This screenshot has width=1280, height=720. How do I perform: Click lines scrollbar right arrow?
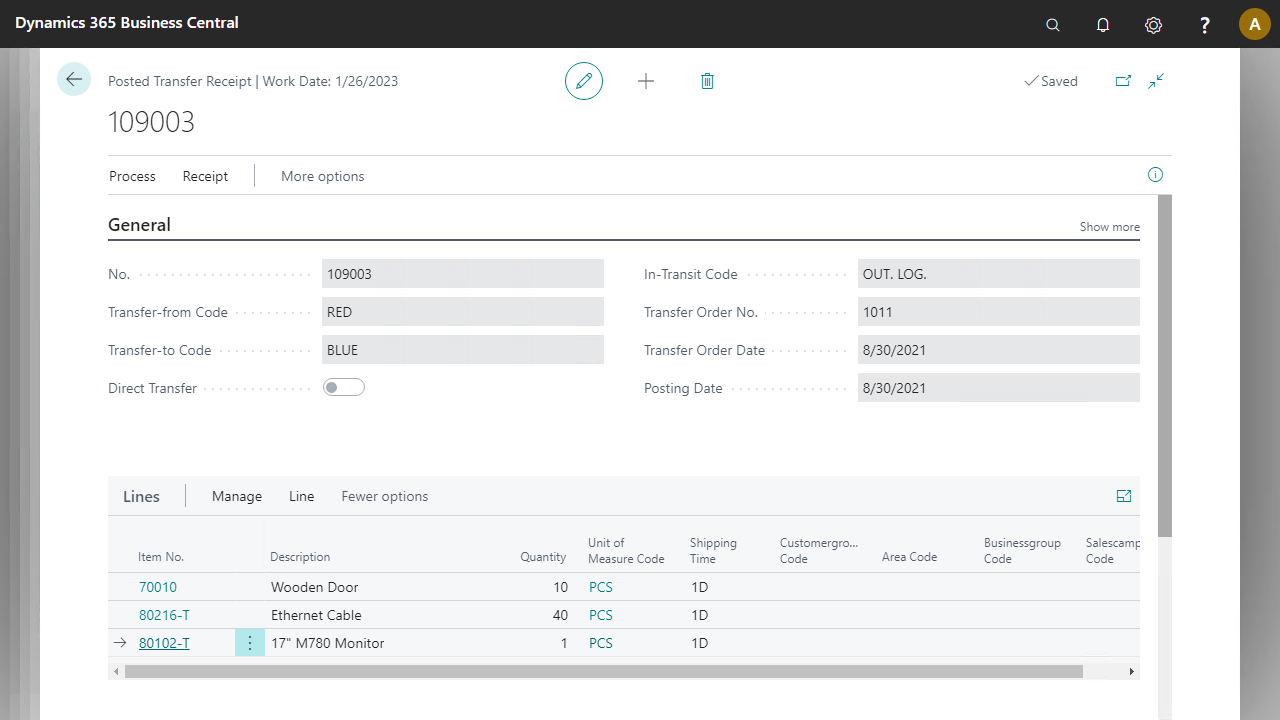tap(1132, 672)
